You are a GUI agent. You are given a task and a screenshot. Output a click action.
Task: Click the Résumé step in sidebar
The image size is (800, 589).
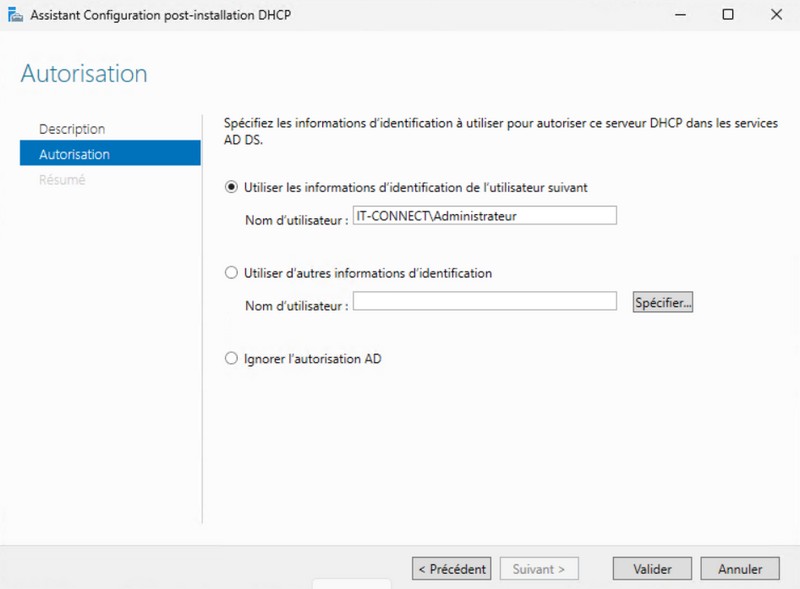(62, 180)
